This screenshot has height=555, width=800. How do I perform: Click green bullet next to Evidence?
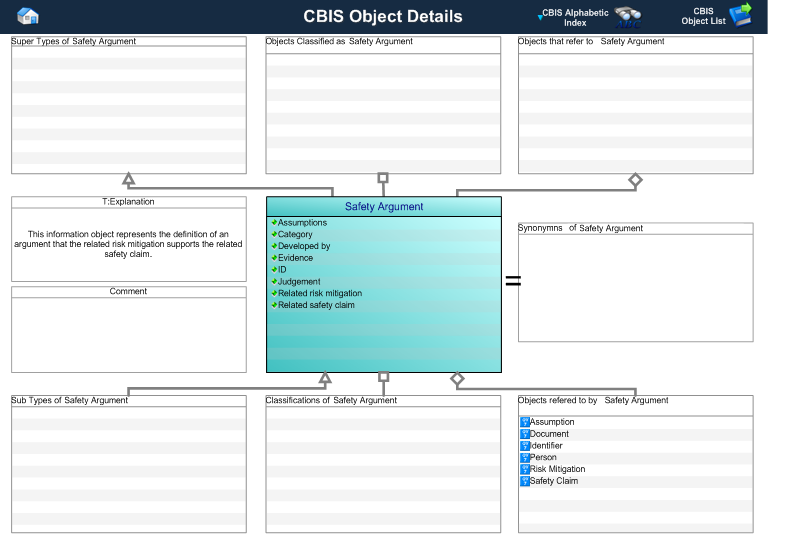click(274, 258)
